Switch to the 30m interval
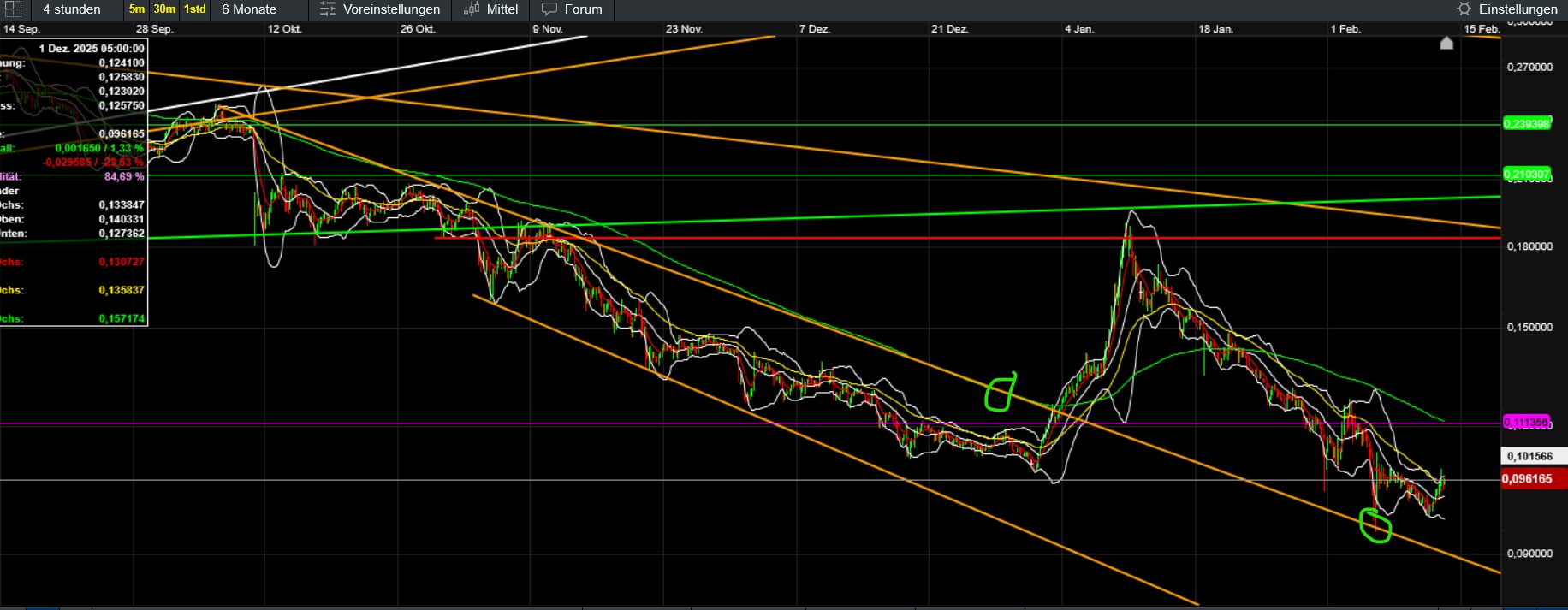This screenshot has width=1568, height=610. [x=164, y=9]
